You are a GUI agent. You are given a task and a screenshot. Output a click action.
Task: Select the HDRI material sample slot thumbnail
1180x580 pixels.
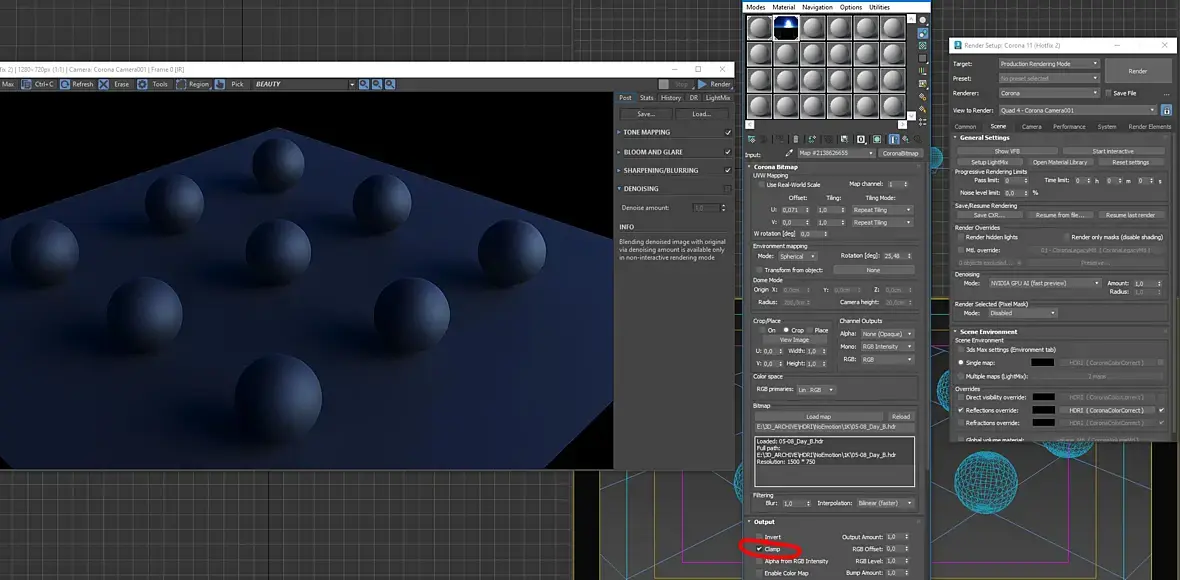(785, 28)
